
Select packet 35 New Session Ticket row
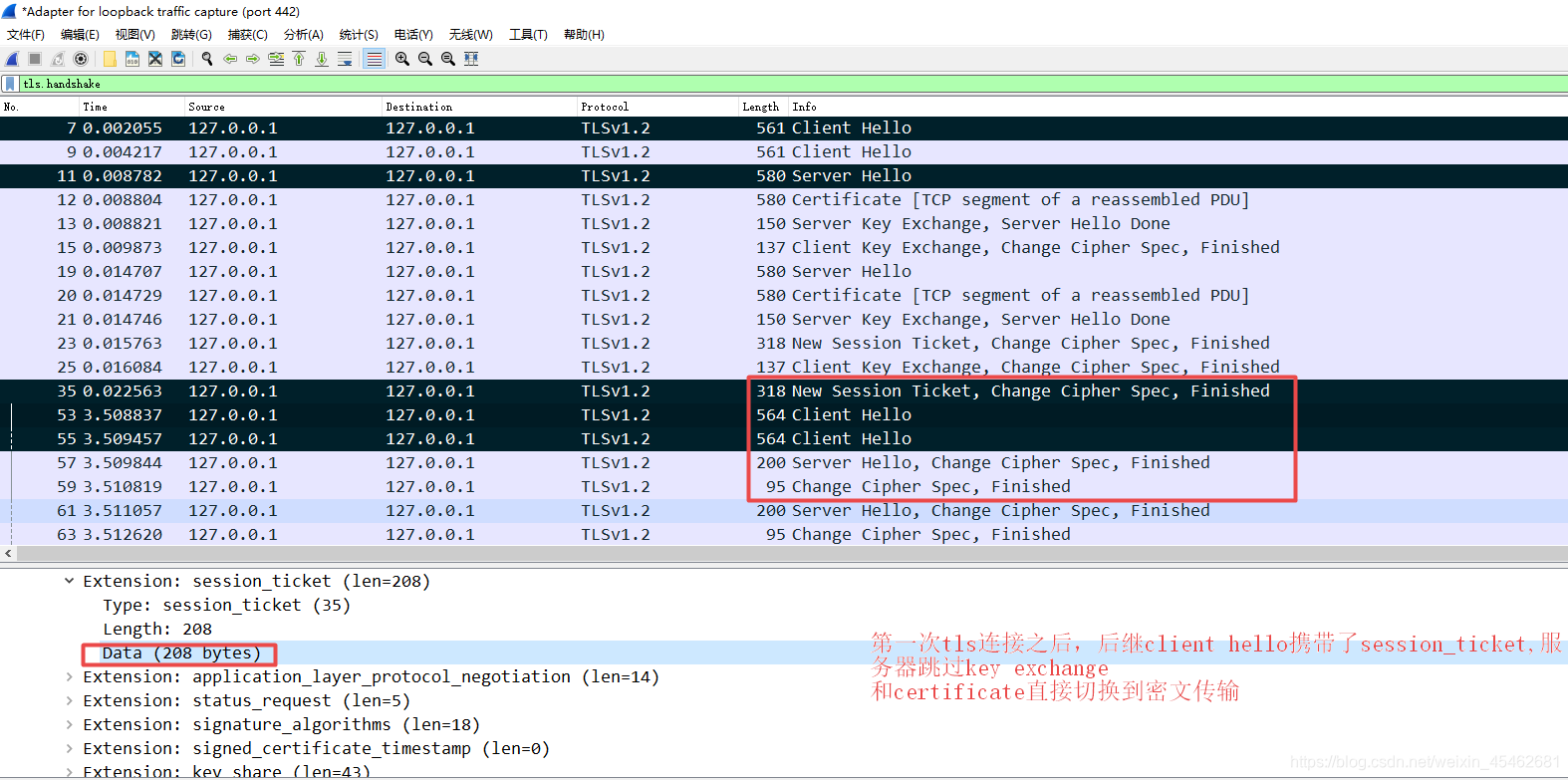784,390
